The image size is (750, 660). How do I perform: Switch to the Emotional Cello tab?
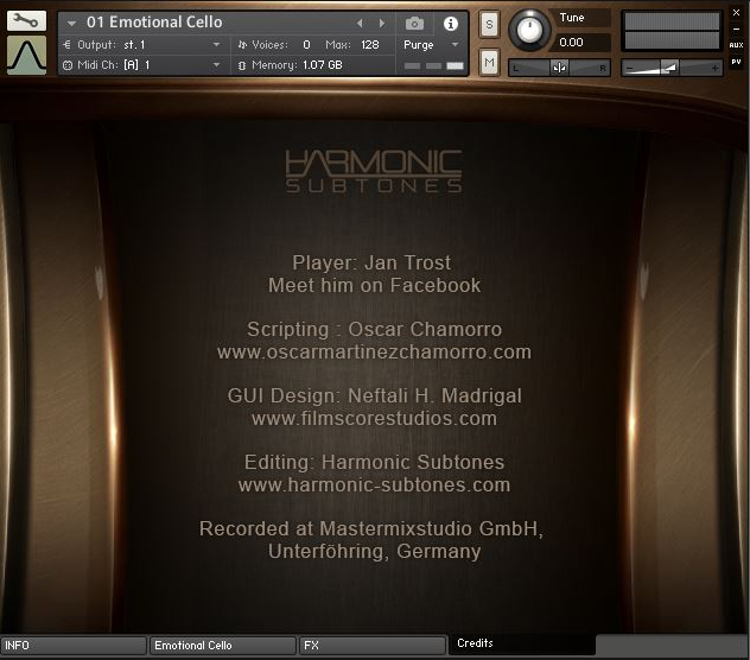pyautogui.click(x=223, y=645)
